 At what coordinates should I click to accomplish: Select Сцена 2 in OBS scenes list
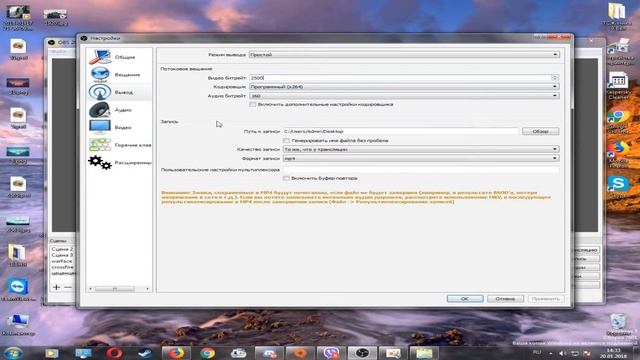(62, 249)
